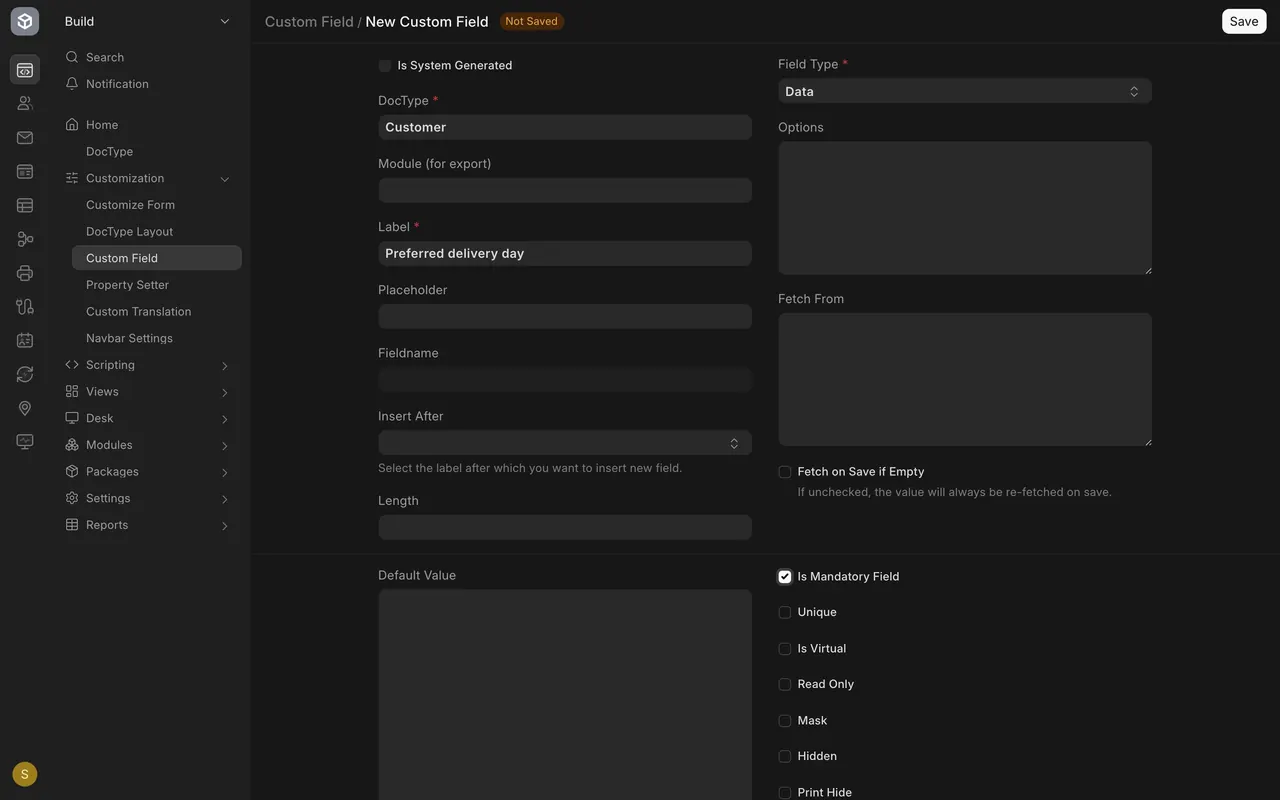Open the Printing rail icon
Image resolution: width=1280 pixels, height=800 pixels.
pyautogui.click(x=25, y=273)
